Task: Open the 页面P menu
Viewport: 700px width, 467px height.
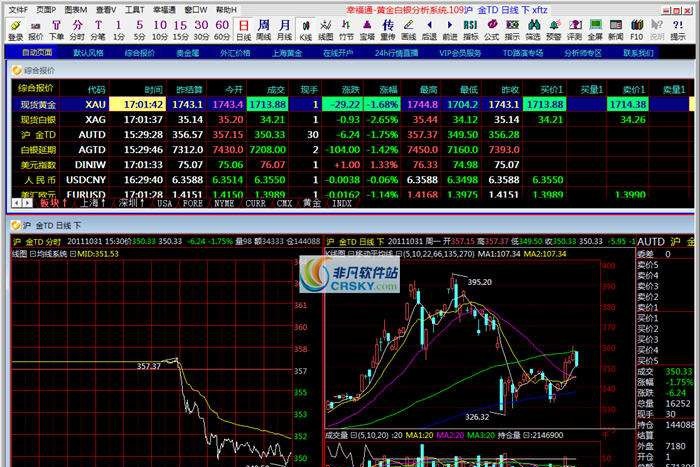Action: pyautogui.click(x=46, y=9)
